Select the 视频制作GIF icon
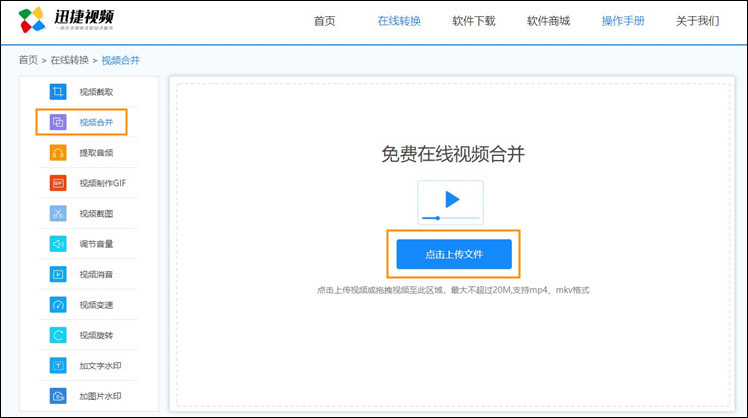 (58, 183)
